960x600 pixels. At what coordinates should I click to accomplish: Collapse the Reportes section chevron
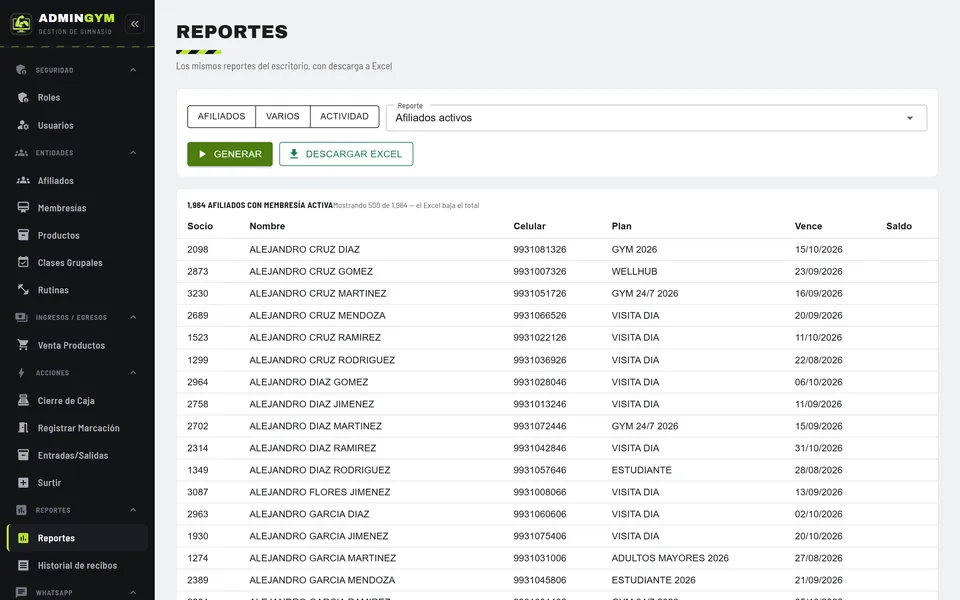coord(133,510)
